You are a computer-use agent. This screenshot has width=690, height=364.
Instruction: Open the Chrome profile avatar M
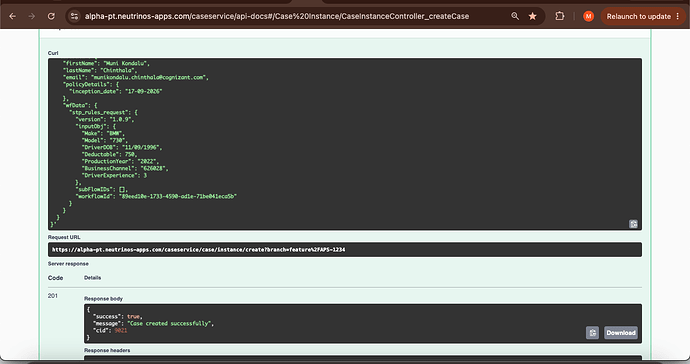[588, 16]
